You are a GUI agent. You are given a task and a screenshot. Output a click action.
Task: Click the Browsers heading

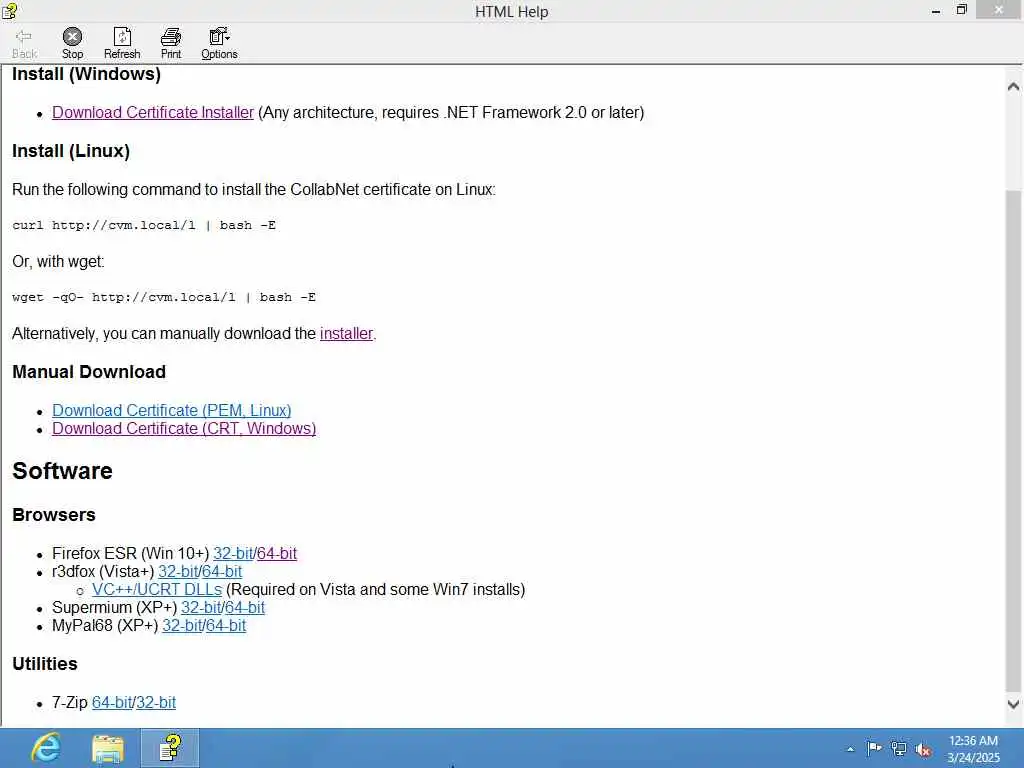[54, 515]
